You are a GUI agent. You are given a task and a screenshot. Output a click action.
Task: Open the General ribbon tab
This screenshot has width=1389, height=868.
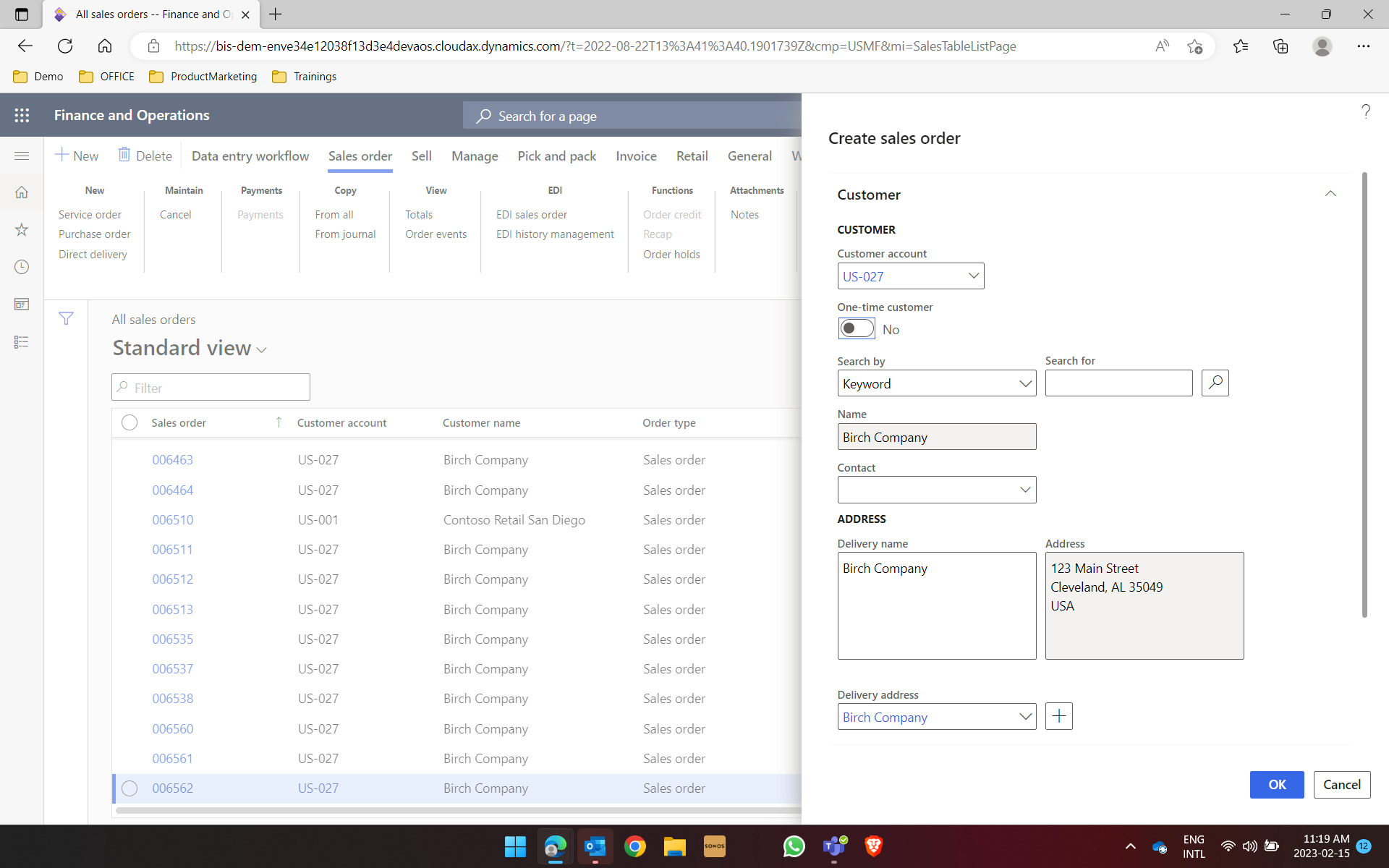coord(749,156)
